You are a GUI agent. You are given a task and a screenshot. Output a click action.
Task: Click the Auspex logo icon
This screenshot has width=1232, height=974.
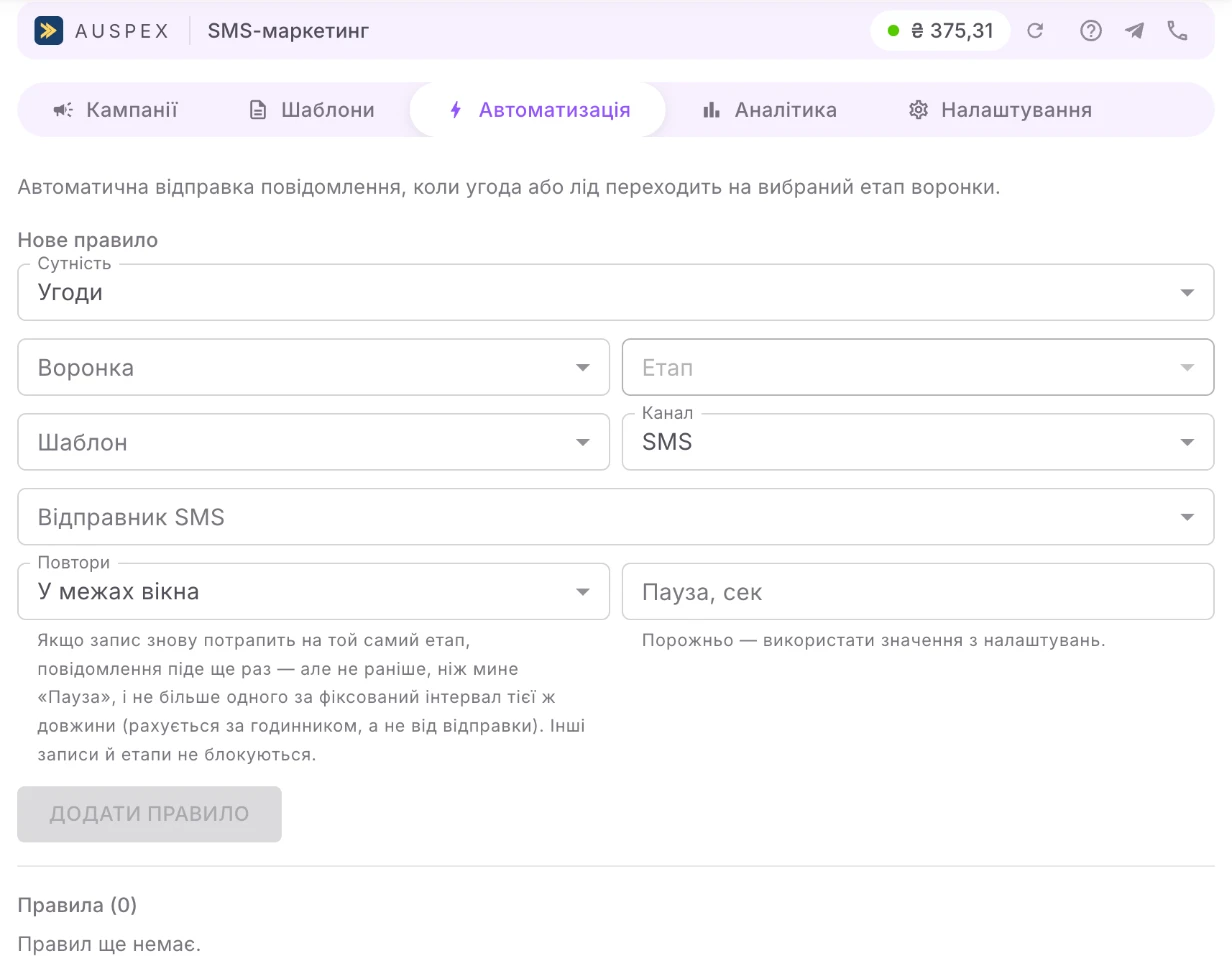click(48, 31)
